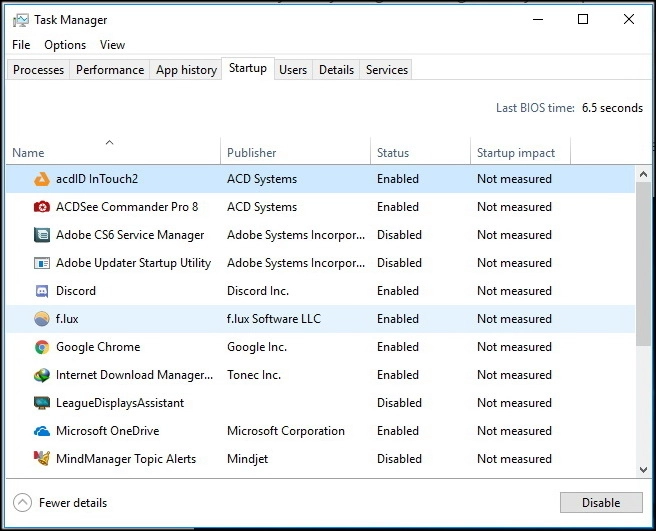Viewport: 656px width, 531px height.
Task: Sort by the Startup impact column header
Action: tap(520, 151)
